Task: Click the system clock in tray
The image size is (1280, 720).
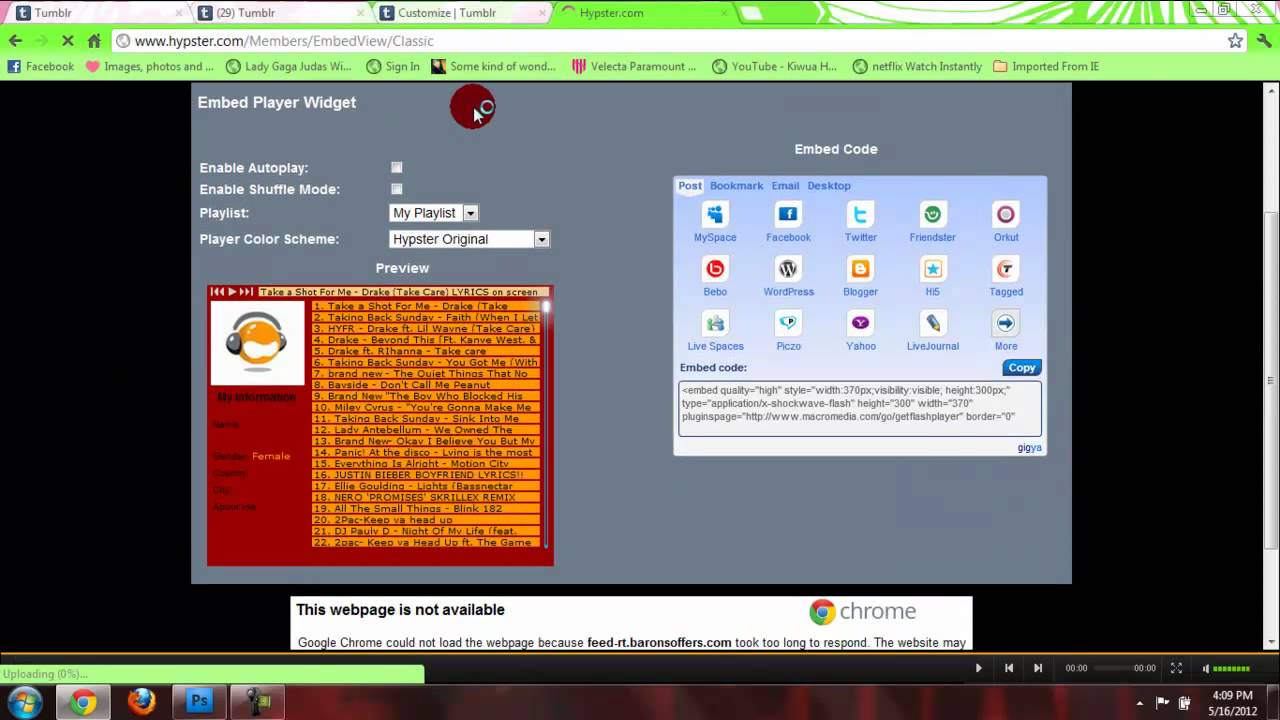Action: (1231, 703)
